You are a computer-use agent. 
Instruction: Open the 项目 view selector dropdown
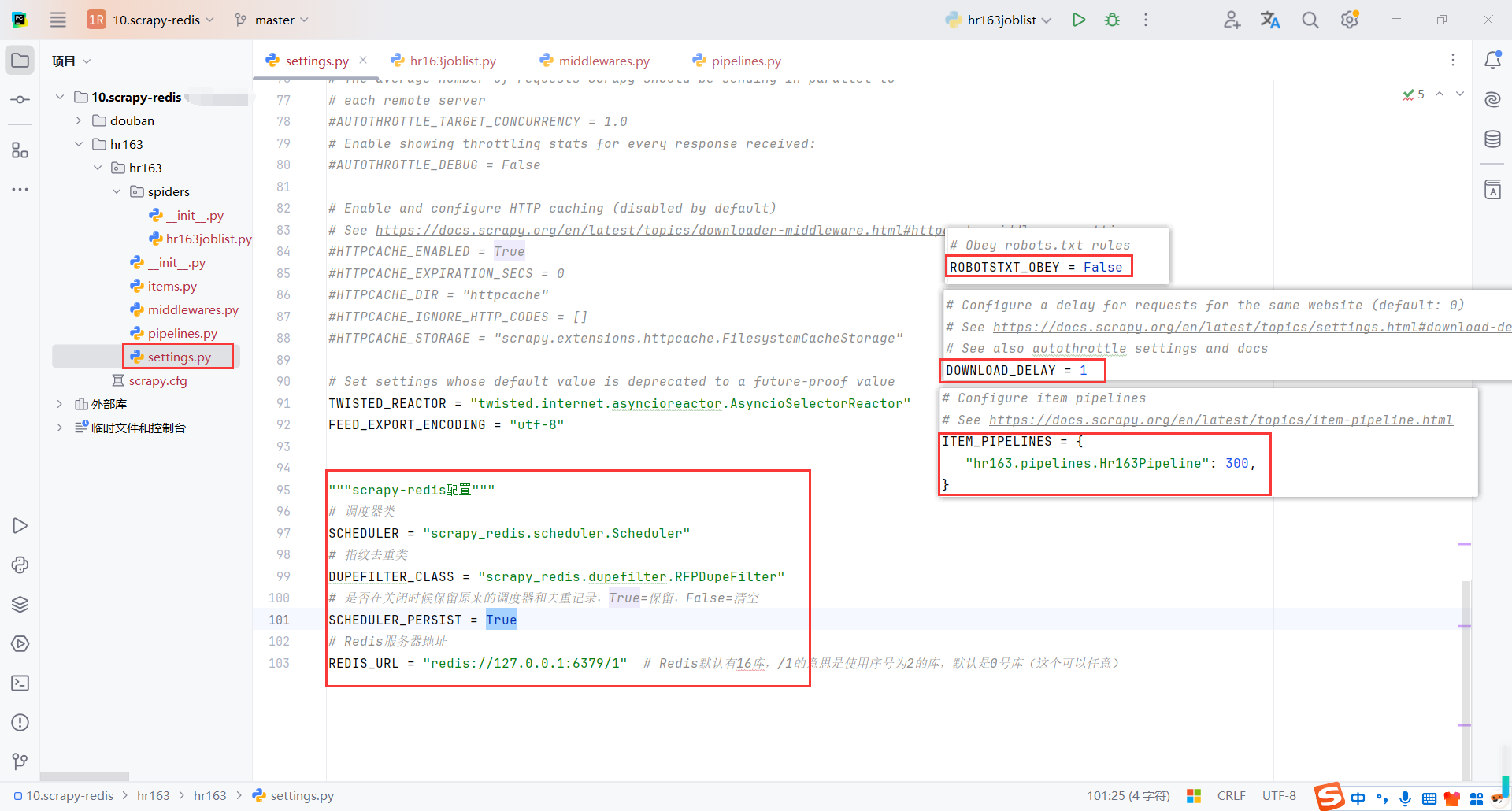[71, 61]
